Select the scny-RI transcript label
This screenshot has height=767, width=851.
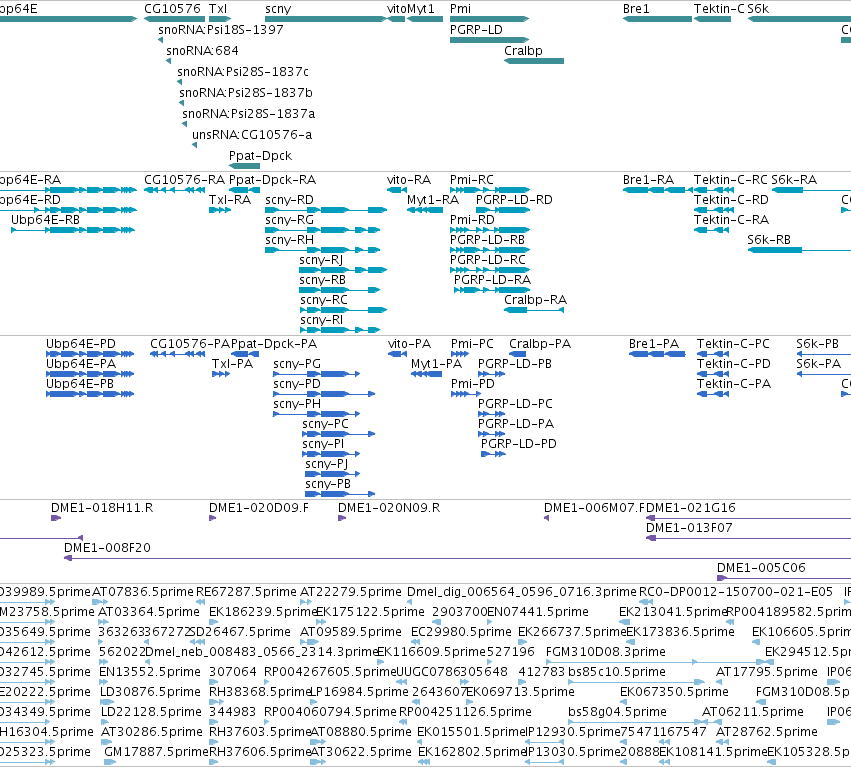(x=321, y=320)
